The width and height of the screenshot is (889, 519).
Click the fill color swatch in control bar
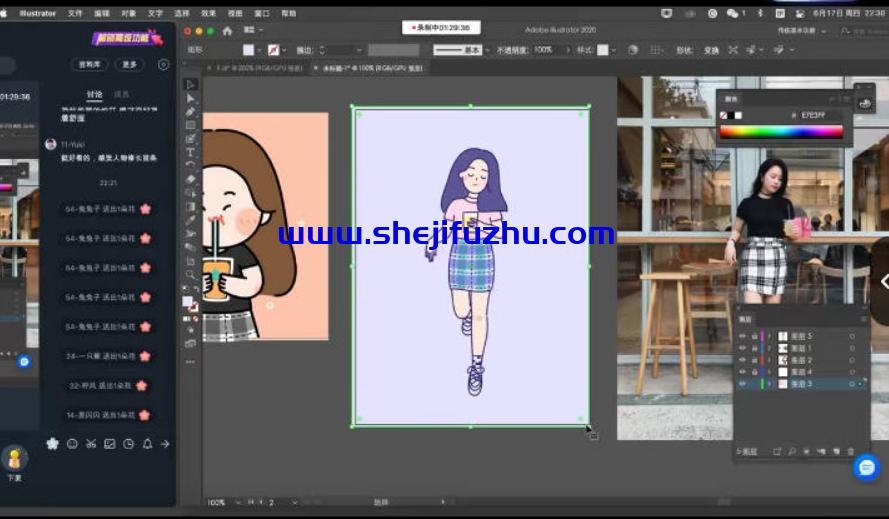coord(248,50)
